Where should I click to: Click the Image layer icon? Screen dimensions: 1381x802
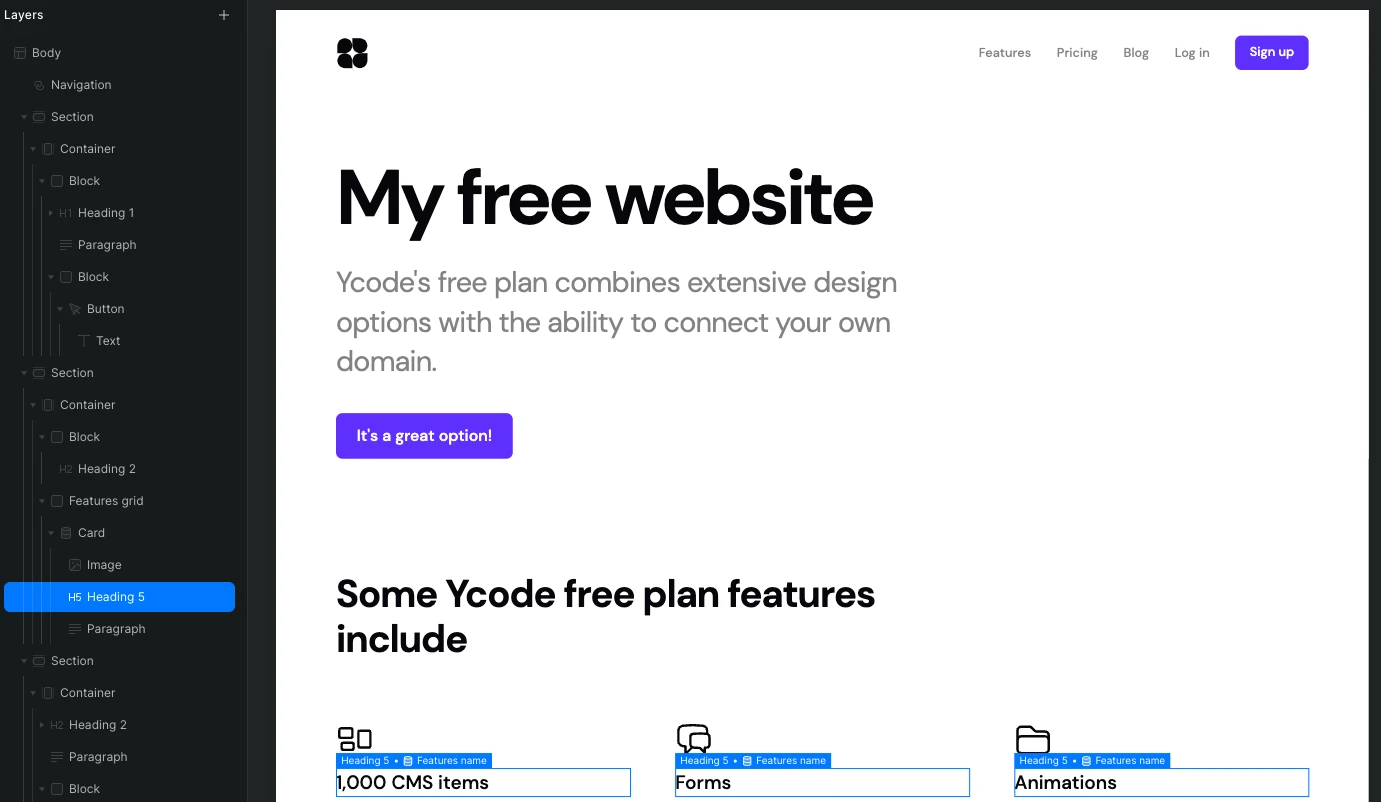pyautogui.click(x=75, y=565)
